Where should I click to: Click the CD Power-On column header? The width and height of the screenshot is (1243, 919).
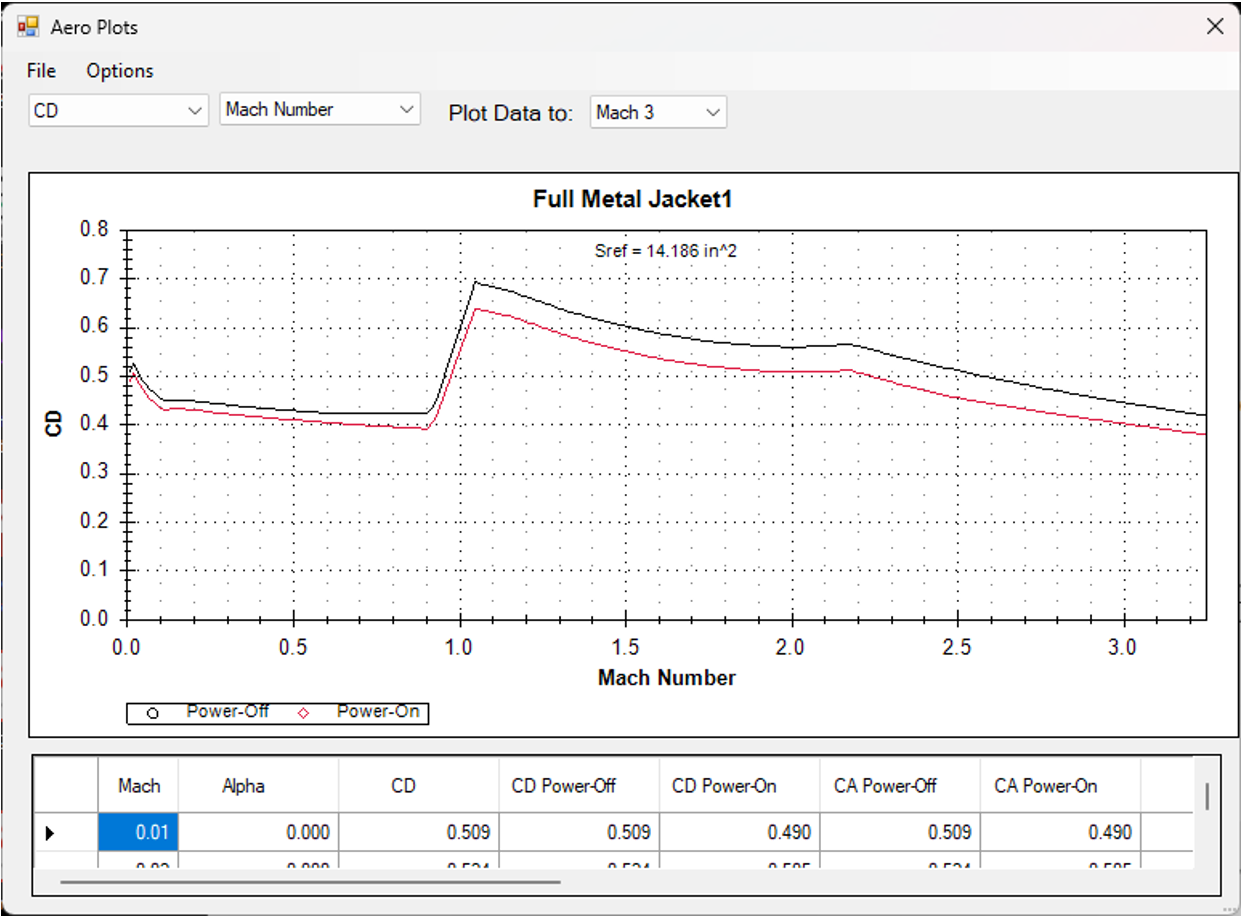724,786
